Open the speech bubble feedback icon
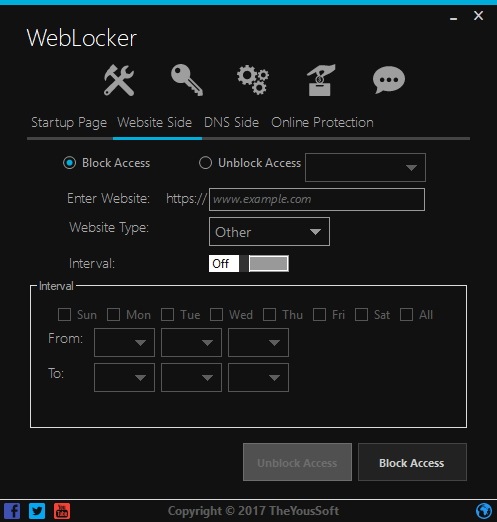 [x=389, y=80]
